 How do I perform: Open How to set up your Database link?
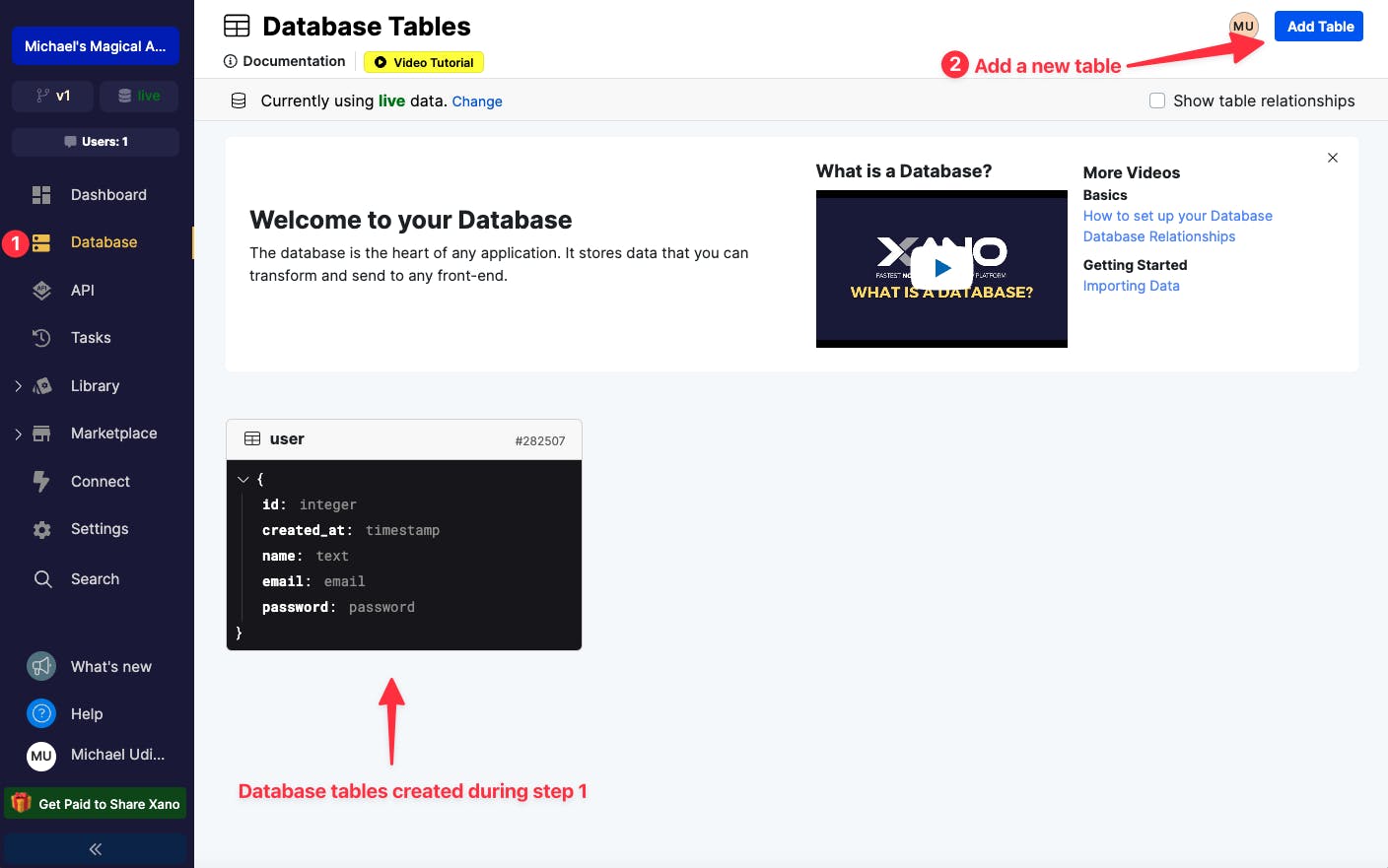click(x=1178, y=216)
